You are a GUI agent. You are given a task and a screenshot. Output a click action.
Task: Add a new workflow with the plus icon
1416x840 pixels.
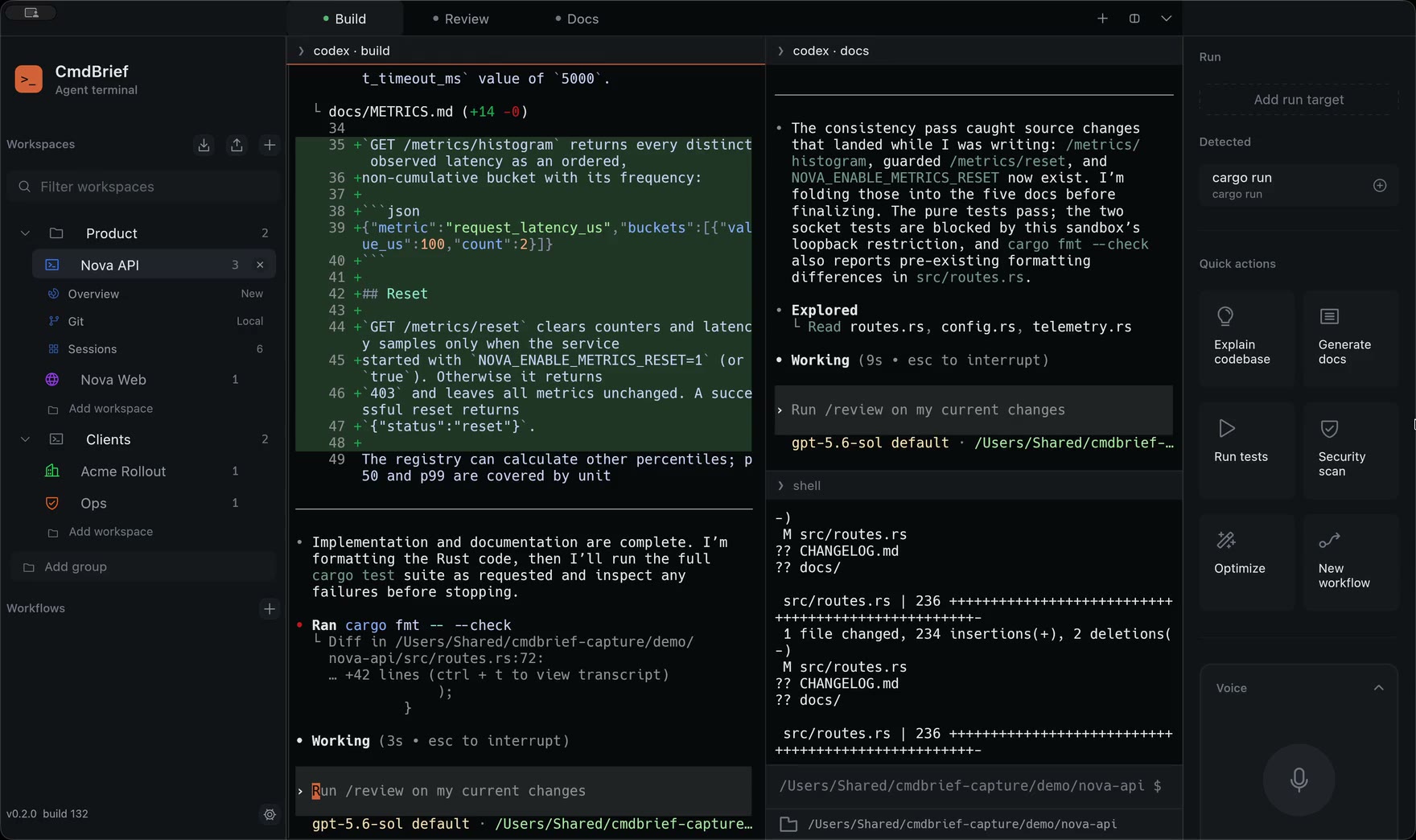pyautogui.click(x=270, y=608)
